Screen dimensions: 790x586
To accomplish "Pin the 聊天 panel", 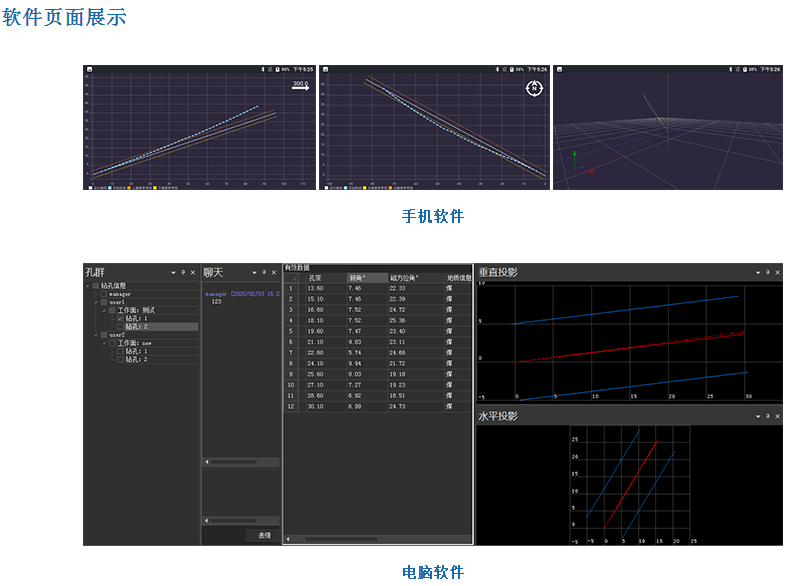I will pyautogui.click(x=264, y=272).
